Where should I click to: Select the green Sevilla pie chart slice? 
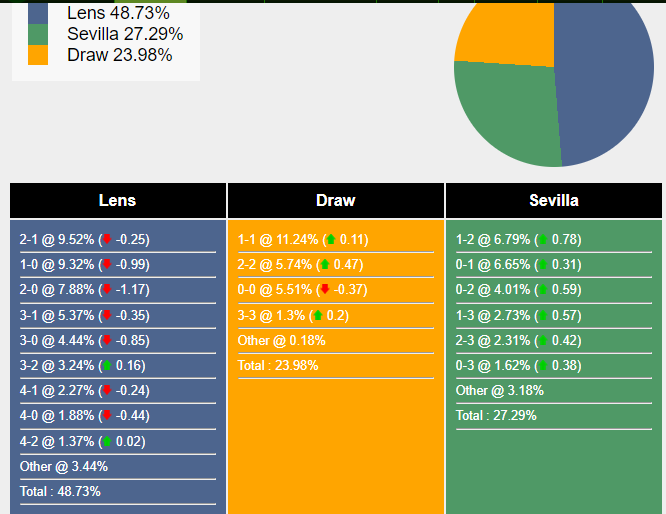[505, 110]
